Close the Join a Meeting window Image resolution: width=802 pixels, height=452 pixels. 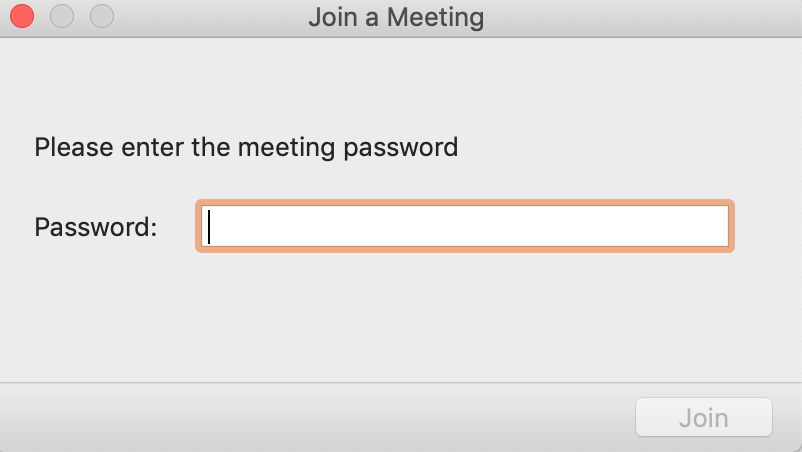[22, 17]
